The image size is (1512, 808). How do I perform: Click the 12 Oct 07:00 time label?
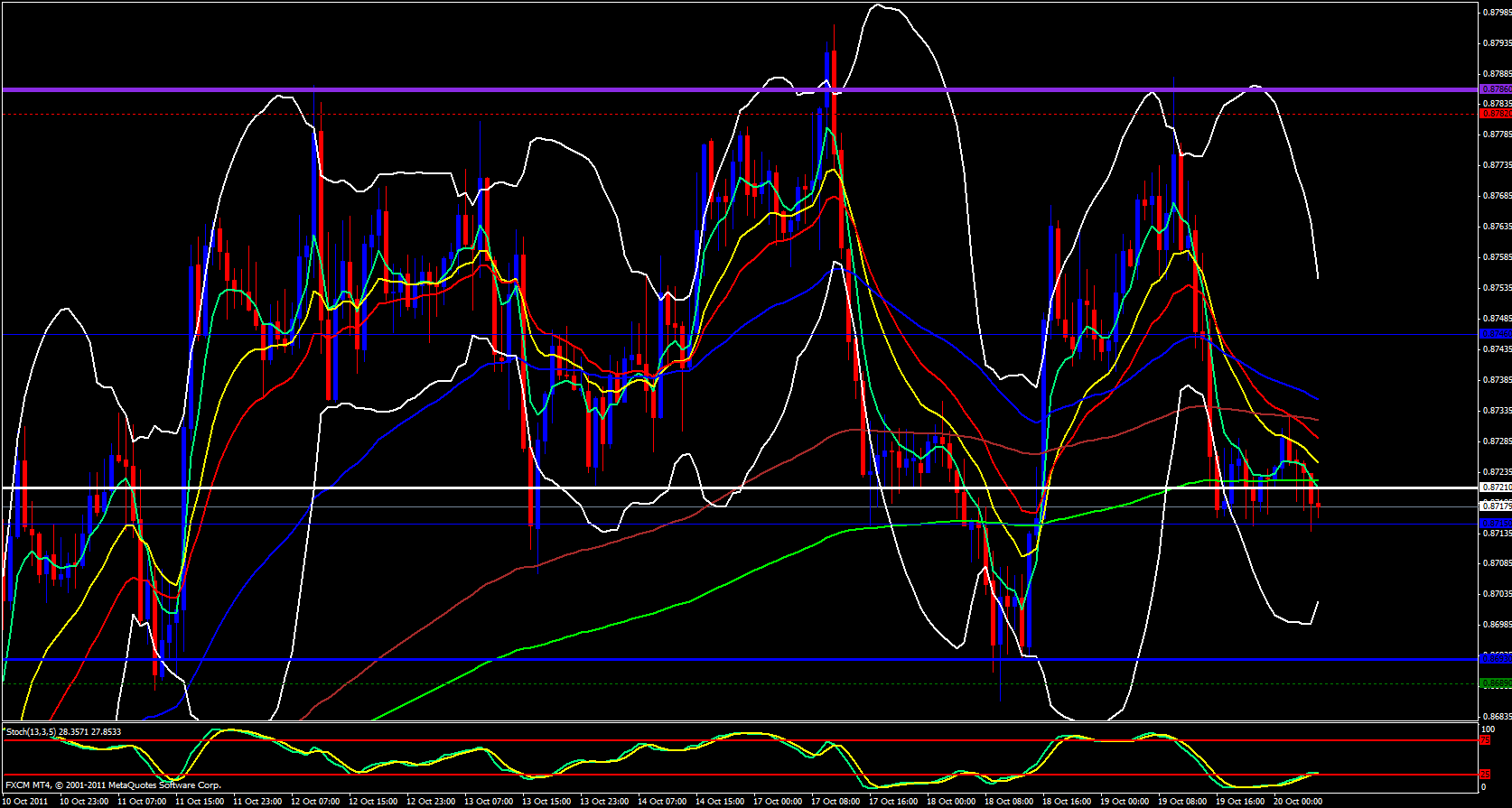click(x=317, y=802)
